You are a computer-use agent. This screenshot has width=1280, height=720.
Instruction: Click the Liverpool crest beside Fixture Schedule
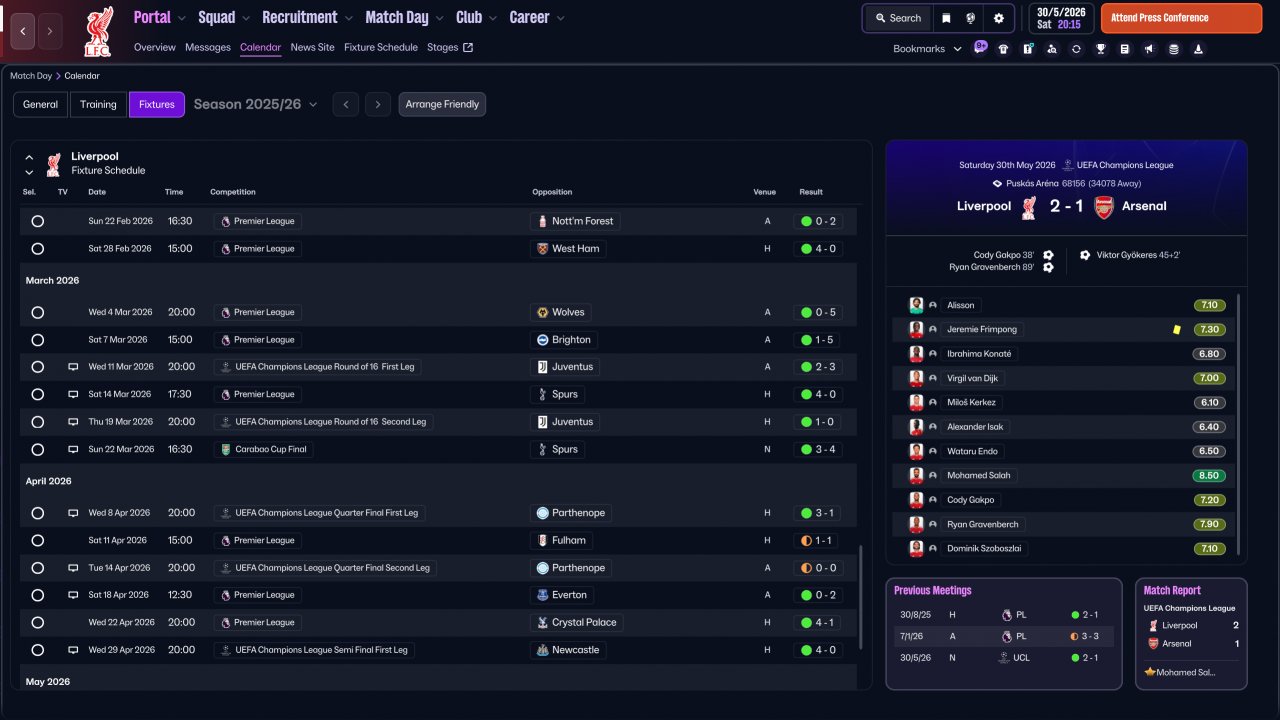[x=54, y=164]
